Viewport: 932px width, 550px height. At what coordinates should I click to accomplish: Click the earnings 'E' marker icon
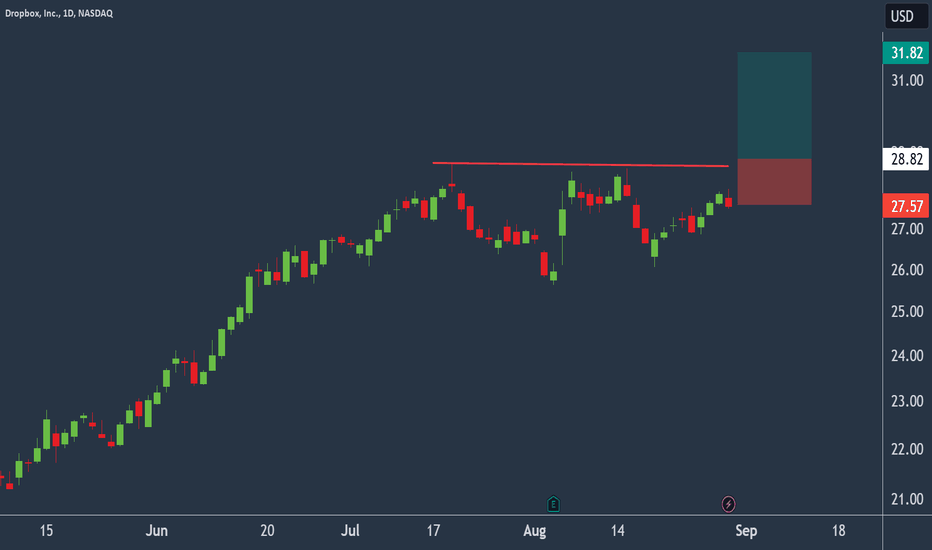coord(553,504)
